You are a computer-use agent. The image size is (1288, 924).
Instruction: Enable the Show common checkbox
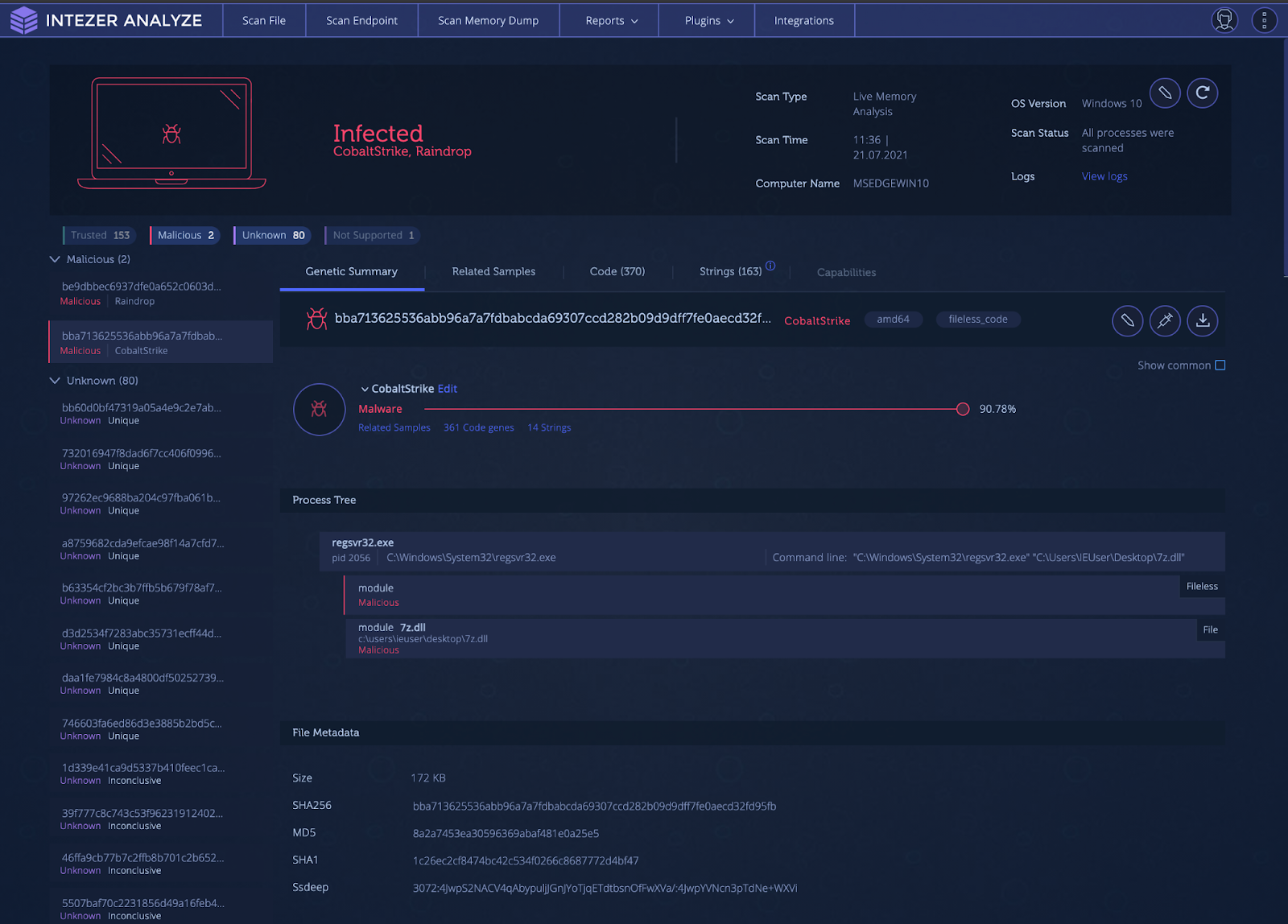click(x=1220, y=365)
